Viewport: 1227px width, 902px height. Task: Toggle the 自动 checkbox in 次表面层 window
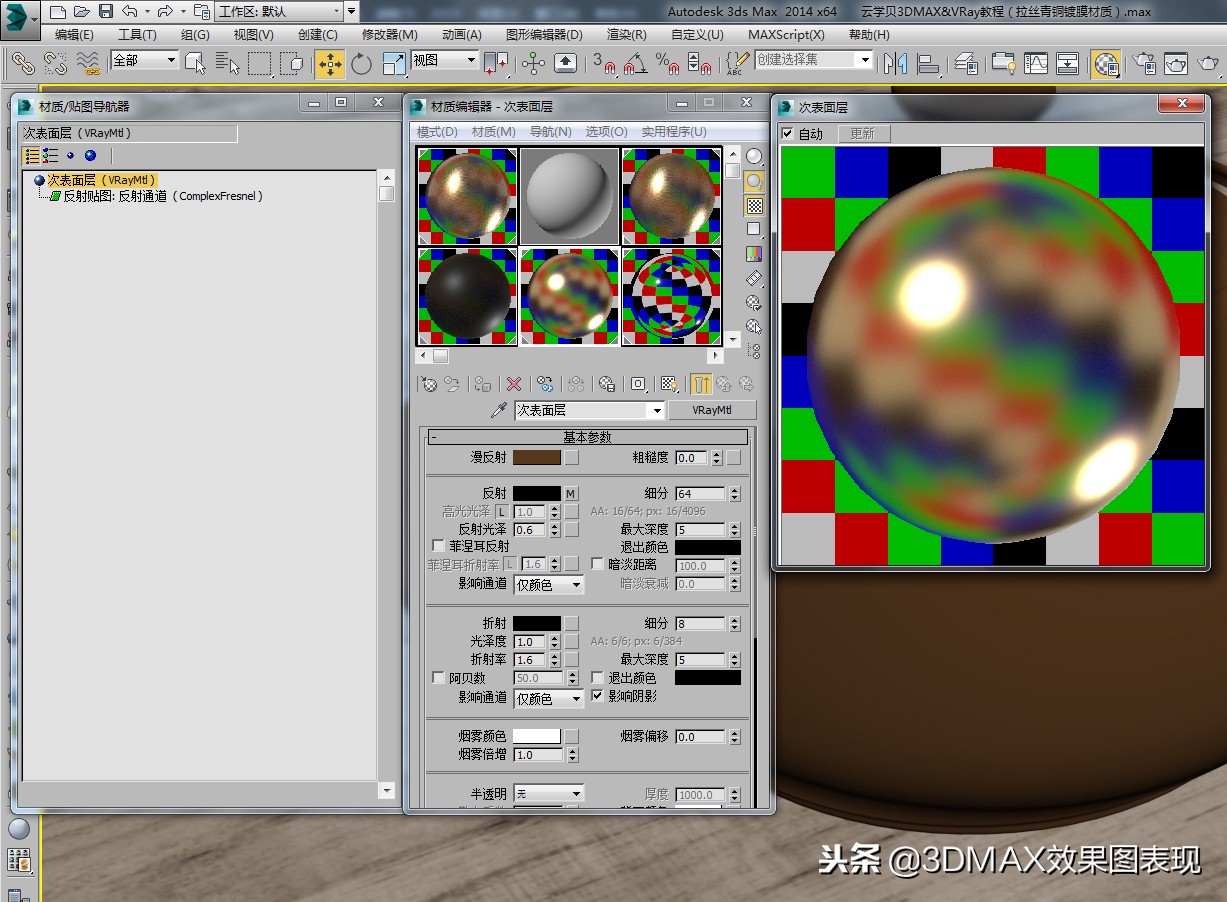click(789, 133)
